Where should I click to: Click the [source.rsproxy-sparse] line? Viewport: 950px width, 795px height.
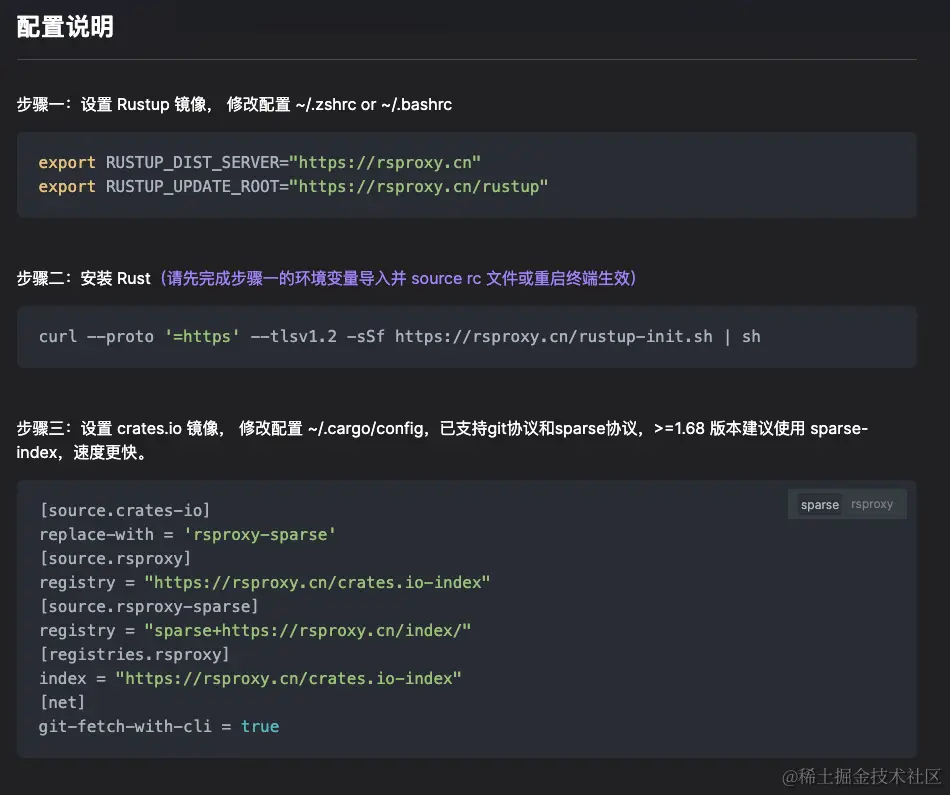149,606
